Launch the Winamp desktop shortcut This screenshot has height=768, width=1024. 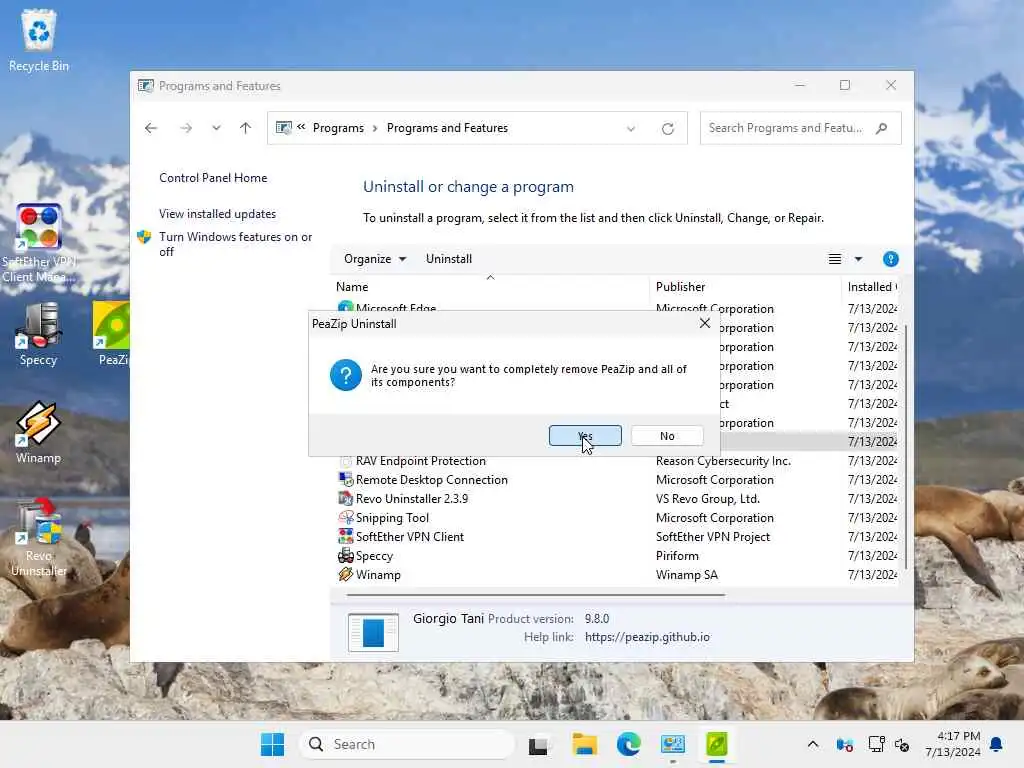click(39, 432)
